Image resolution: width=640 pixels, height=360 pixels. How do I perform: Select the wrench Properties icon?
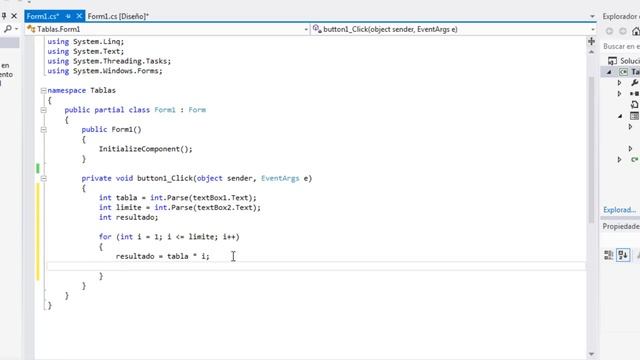click(x=635, y=83)
